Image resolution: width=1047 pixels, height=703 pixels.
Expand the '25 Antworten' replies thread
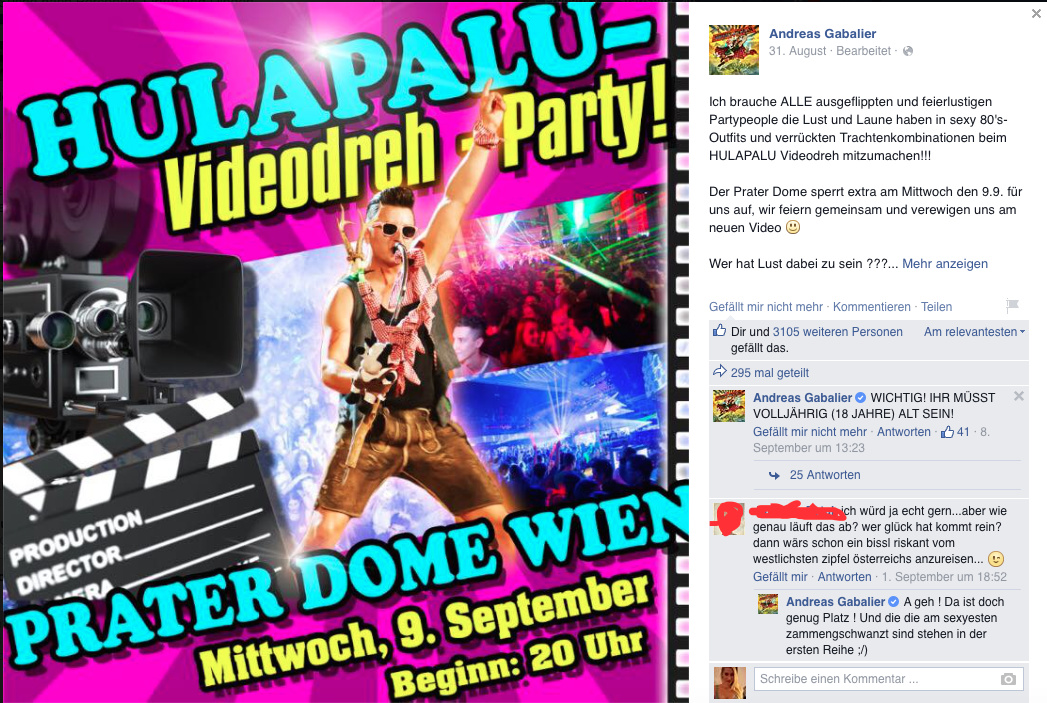pyautogui.click(x=825, y=475)
